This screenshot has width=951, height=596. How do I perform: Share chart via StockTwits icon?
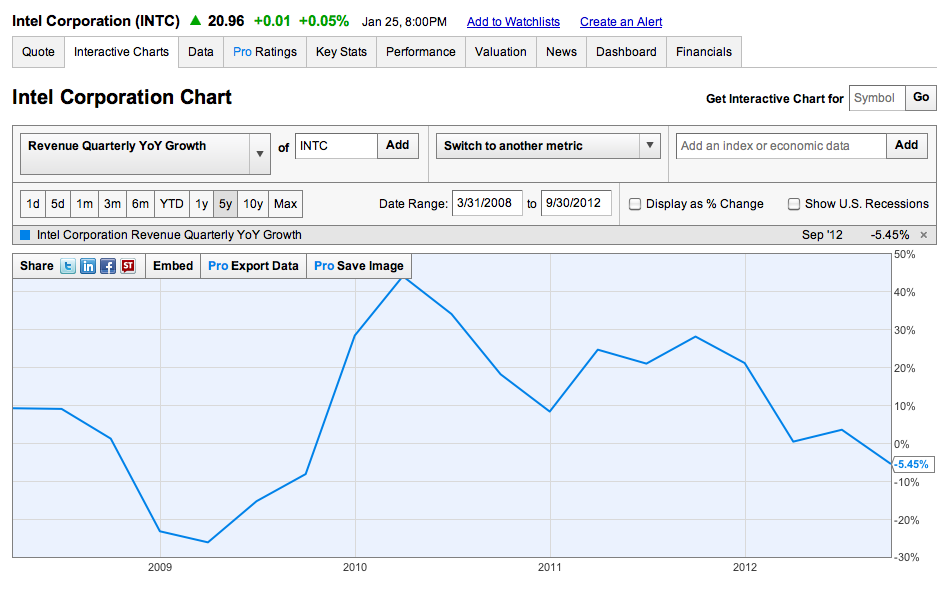tap(128, 266)
